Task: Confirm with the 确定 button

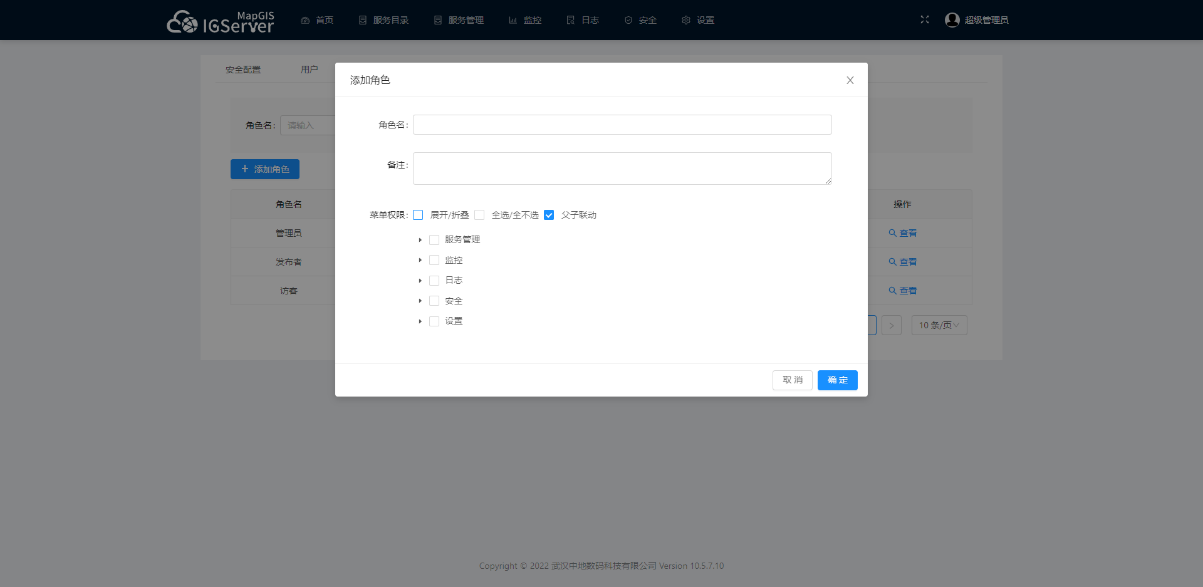Action: point(837,380)
